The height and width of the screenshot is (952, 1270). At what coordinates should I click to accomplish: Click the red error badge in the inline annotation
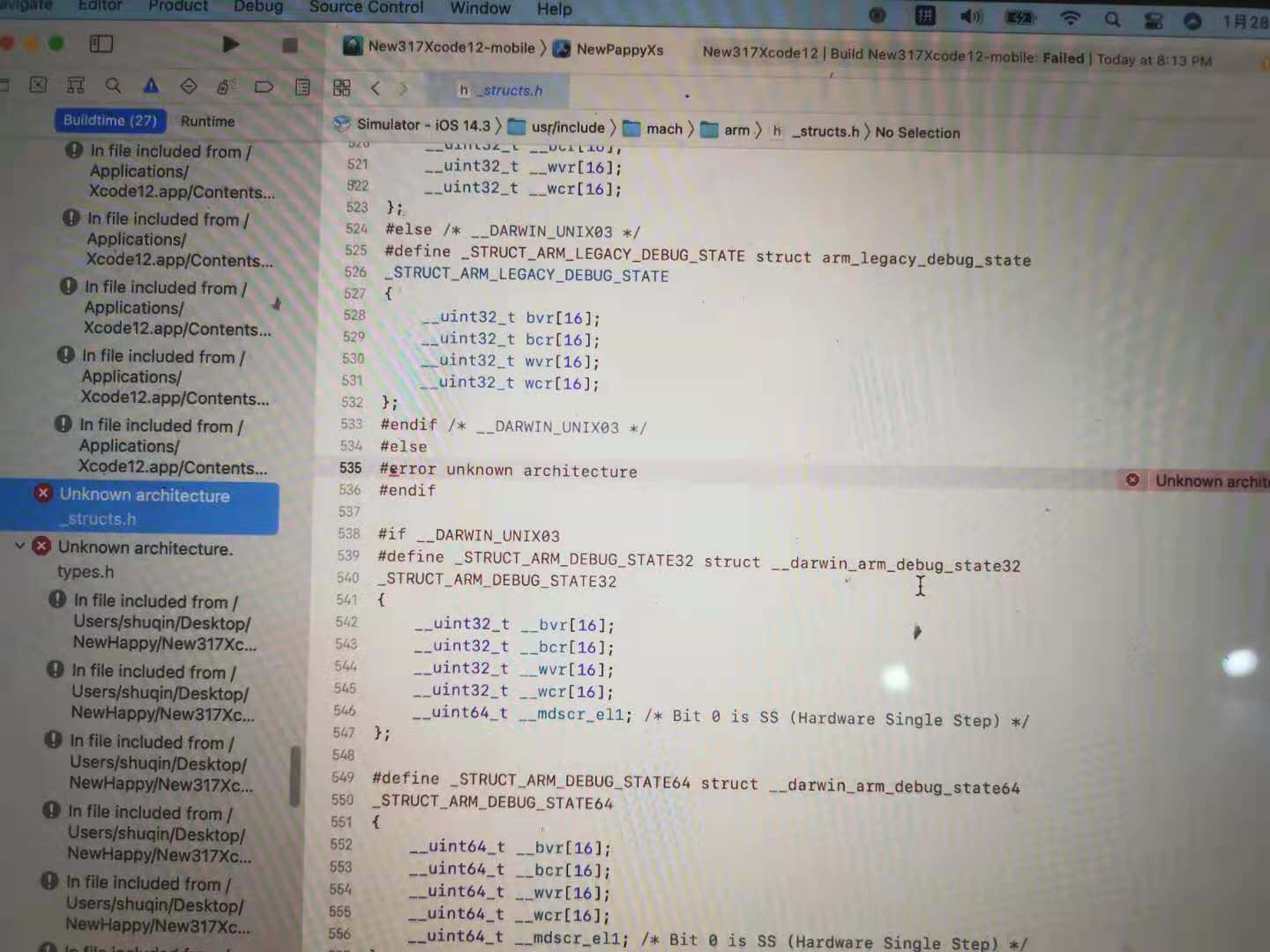tap(1132, 480)
